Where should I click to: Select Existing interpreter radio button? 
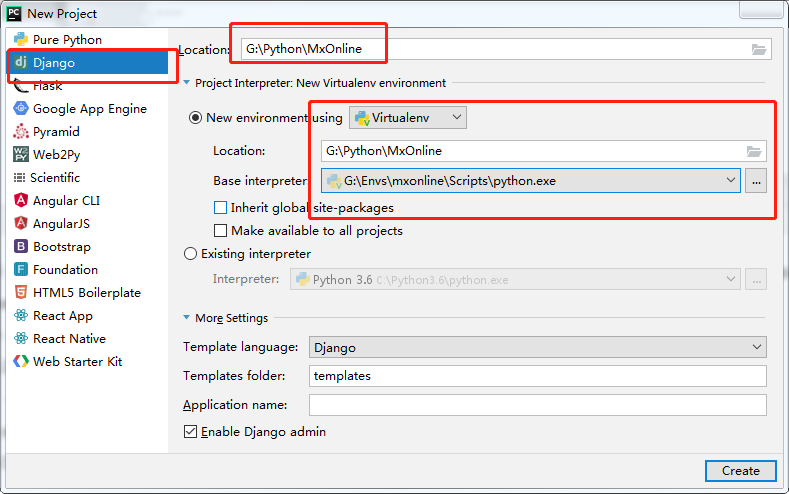point(190,254)
